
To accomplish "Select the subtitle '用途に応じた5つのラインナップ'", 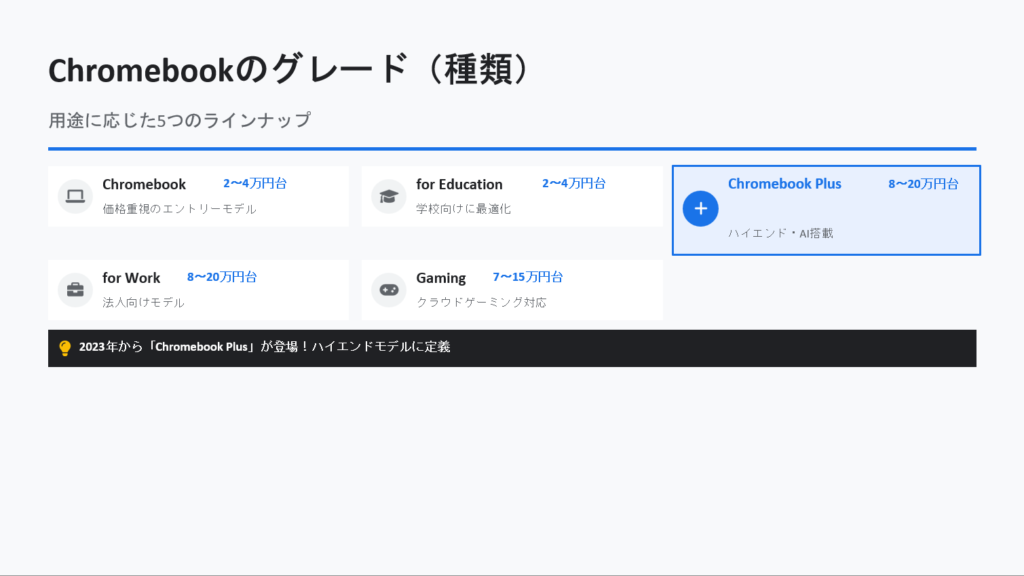I will [180, 121].
